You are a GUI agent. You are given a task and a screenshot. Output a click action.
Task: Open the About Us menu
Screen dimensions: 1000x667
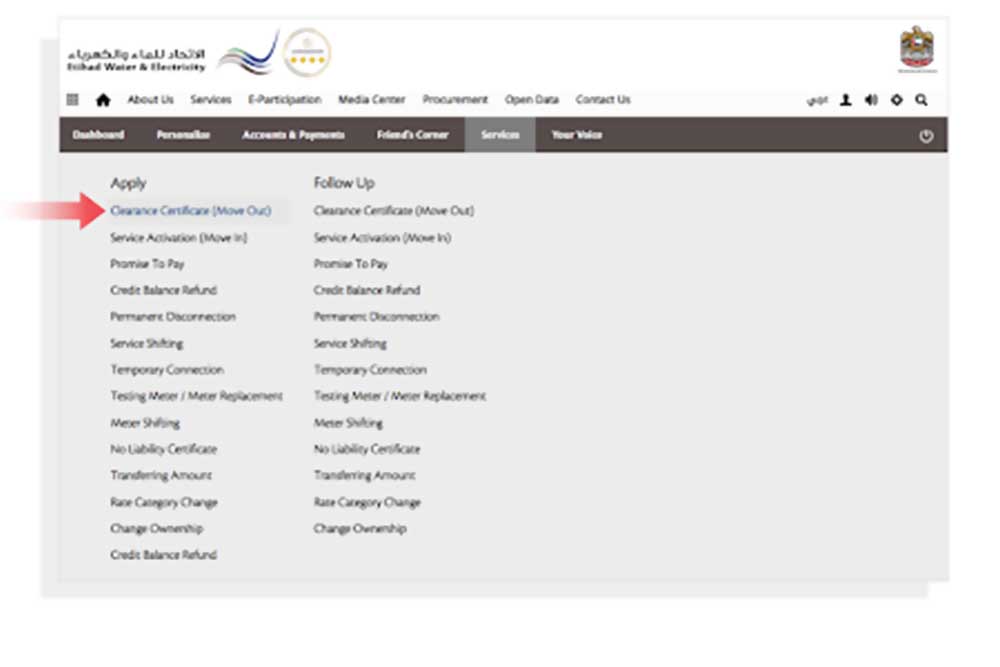point(151,99)
